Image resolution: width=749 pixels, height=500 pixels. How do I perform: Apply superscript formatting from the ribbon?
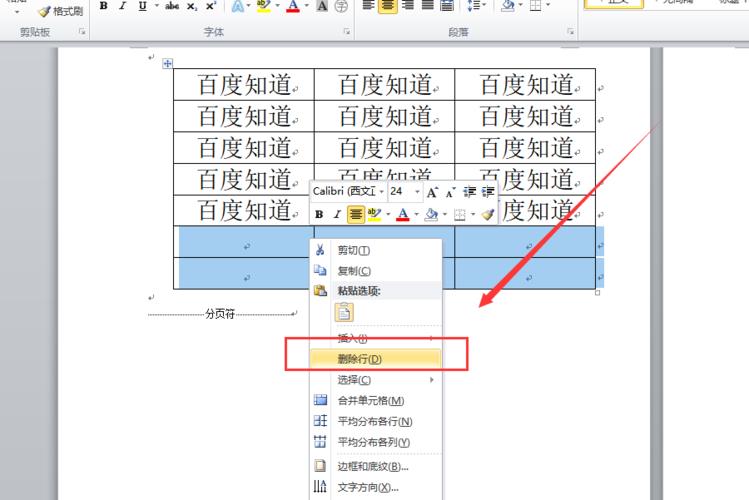pos(211,6)
